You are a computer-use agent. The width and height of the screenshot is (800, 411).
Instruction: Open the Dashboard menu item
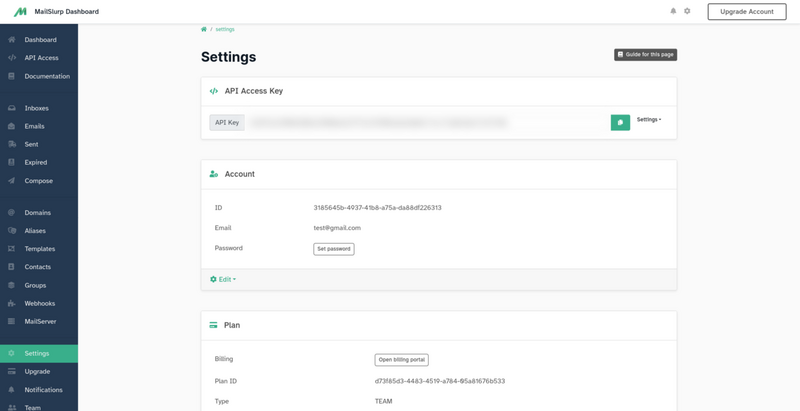click(x=40, y=40)
